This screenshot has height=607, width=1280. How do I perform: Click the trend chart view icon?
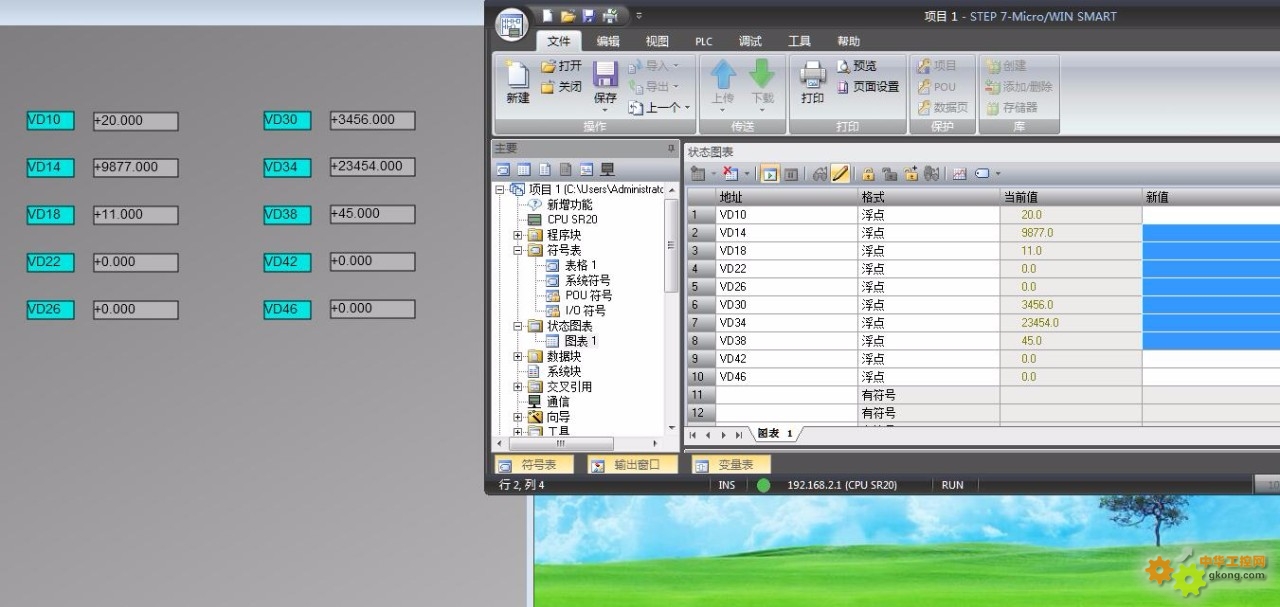959,174
